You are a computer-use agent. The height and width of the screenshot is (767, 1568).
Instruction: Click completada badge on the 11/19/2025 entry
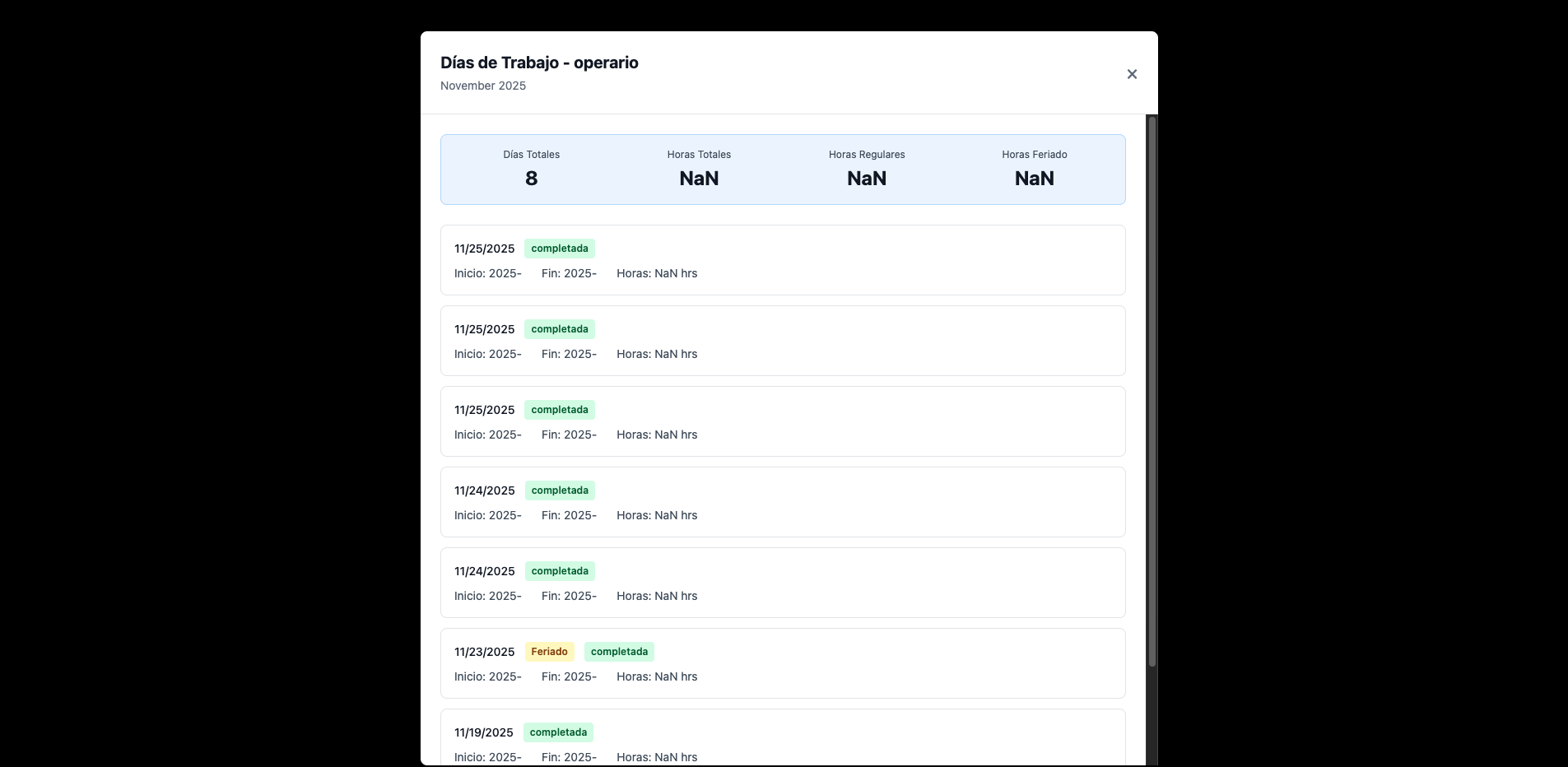(558, 732)
